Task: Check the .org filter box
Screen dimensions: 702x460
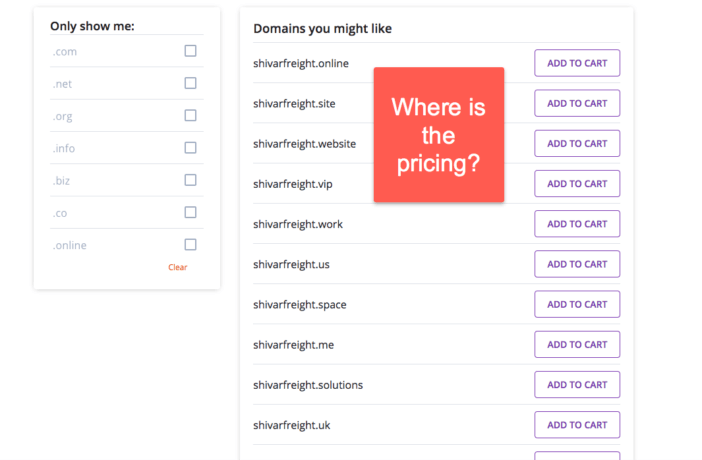Action: tap(190, 115)
